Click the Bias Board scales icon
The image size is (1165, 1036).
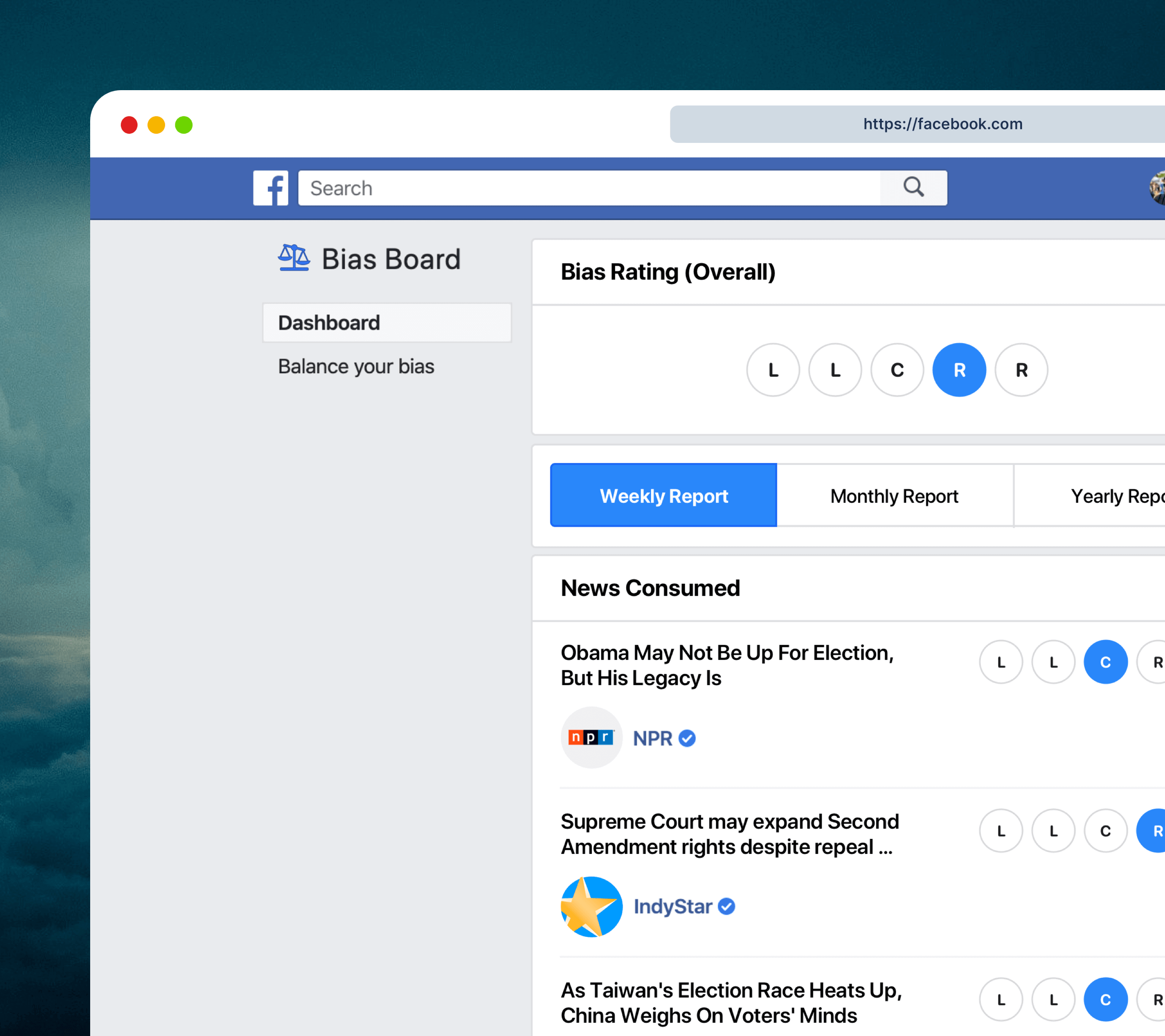click(294, 257)
